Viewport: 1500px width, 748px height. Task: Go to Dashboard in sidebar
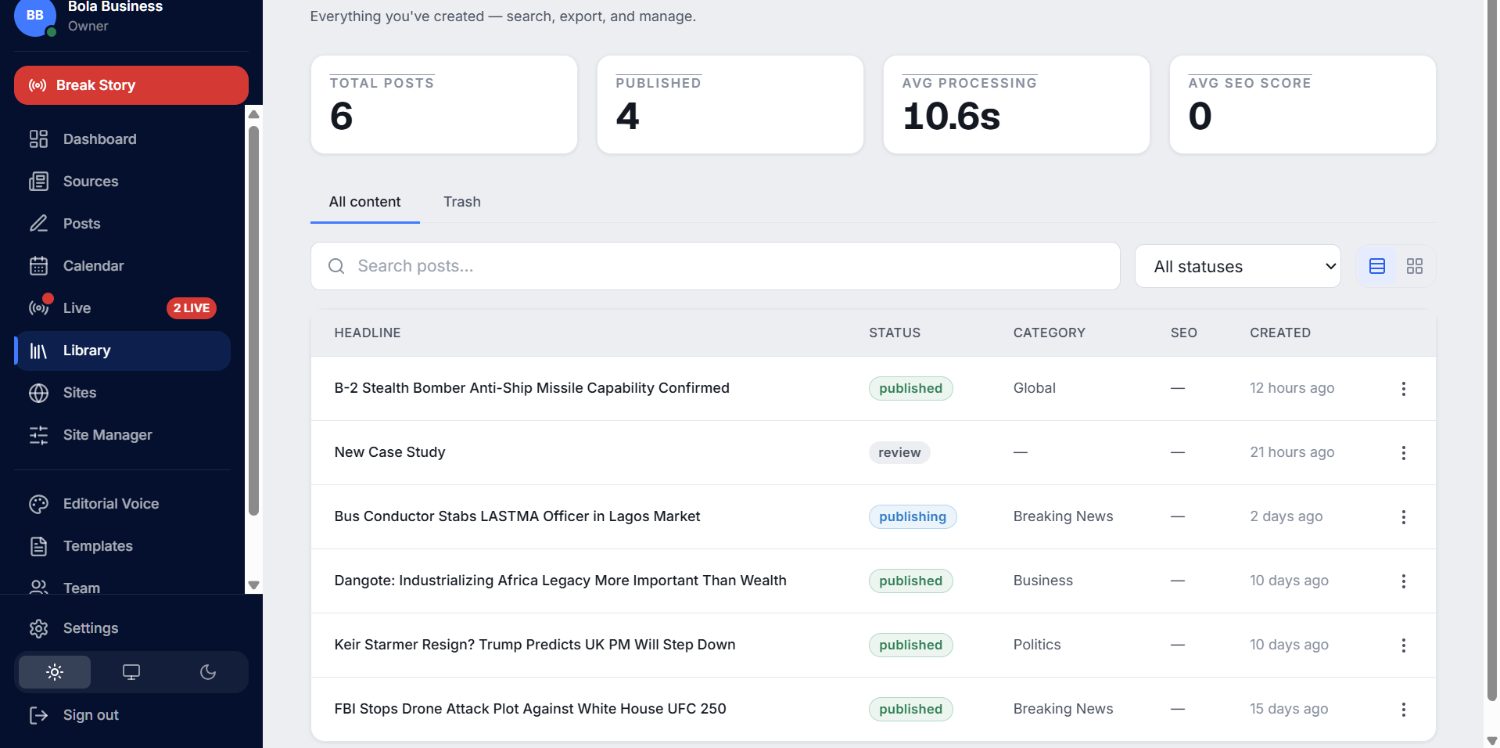tap(122, 139)
